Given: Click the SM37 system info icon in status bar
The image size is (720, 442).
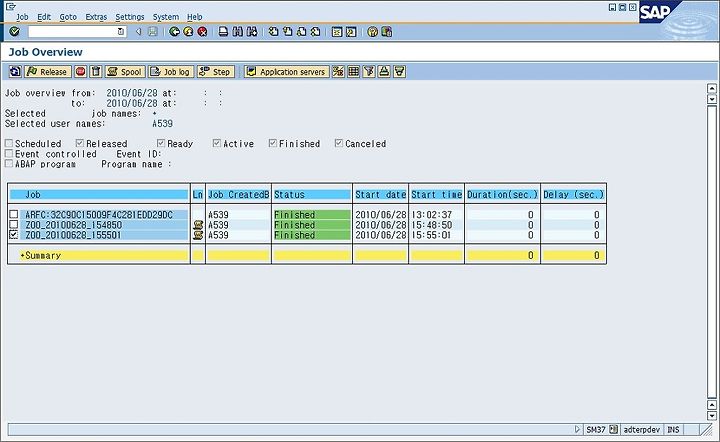Looking at the screenshot, I should tap(613, 430).
